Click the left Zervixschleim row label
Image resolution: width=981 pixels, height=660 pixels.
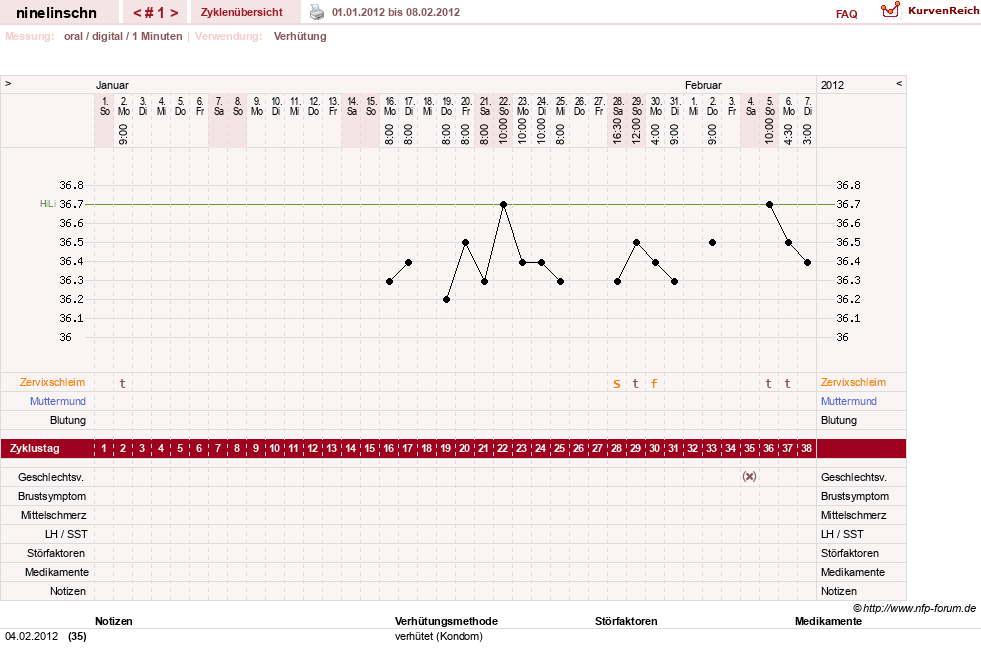[53, 382]
